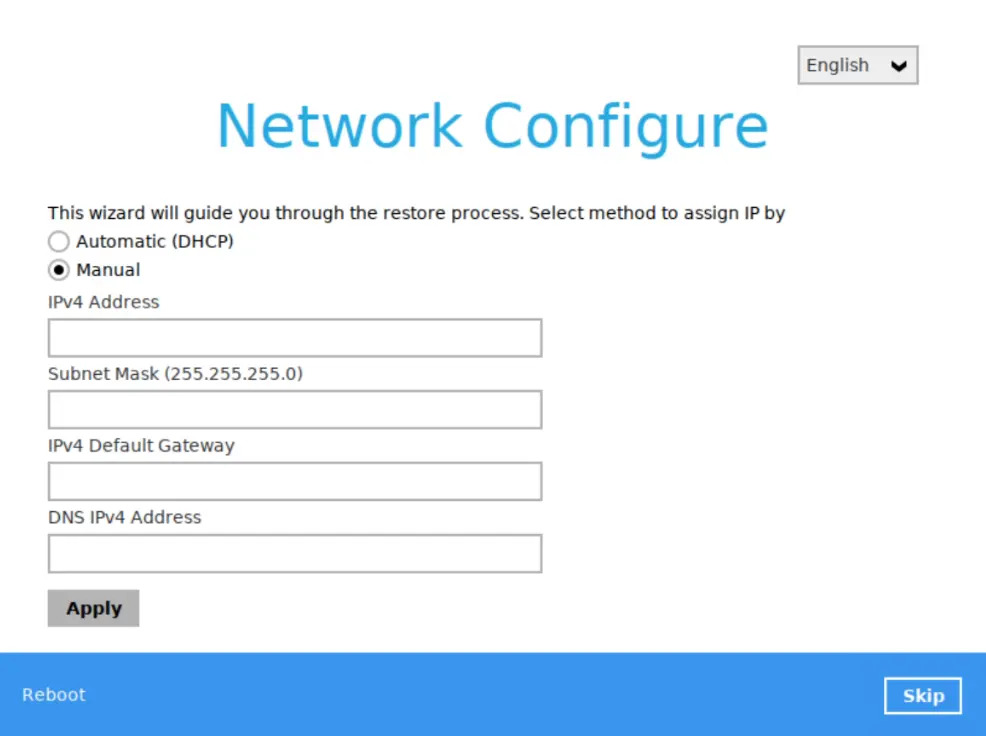The width and height of the screenshot is (986, 736).
Task: Click the Network Configure heading
Action: [492, 127]
